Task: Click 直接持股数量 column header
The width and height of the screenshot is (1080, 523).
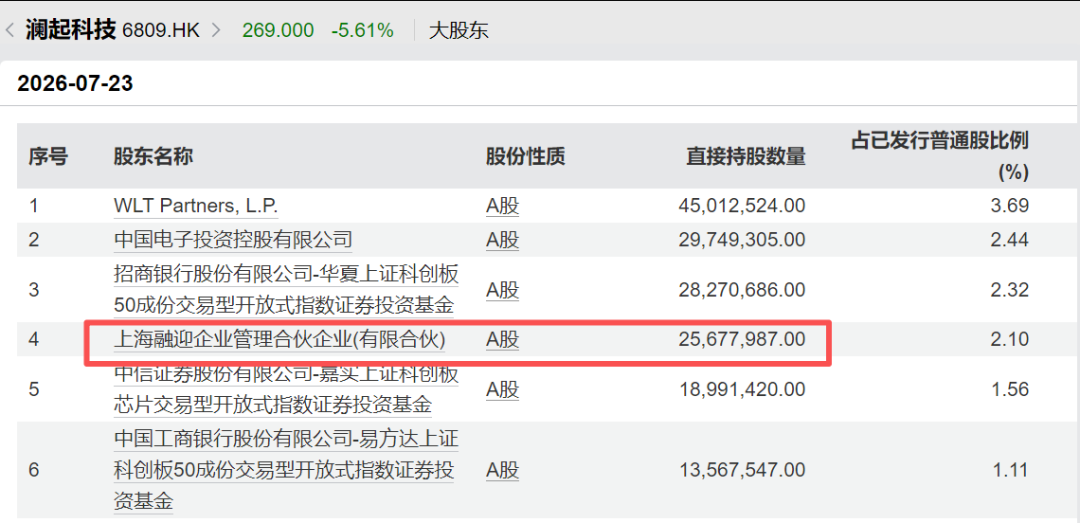Action: coord(745,157)
